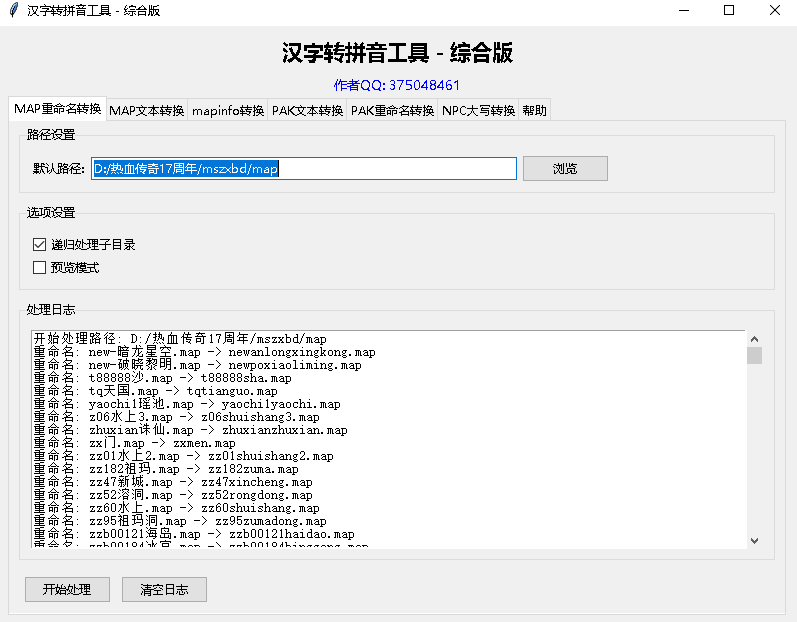Minimize the 汉字转拼音工具 window
797x622 pixels.
(683, 11)
